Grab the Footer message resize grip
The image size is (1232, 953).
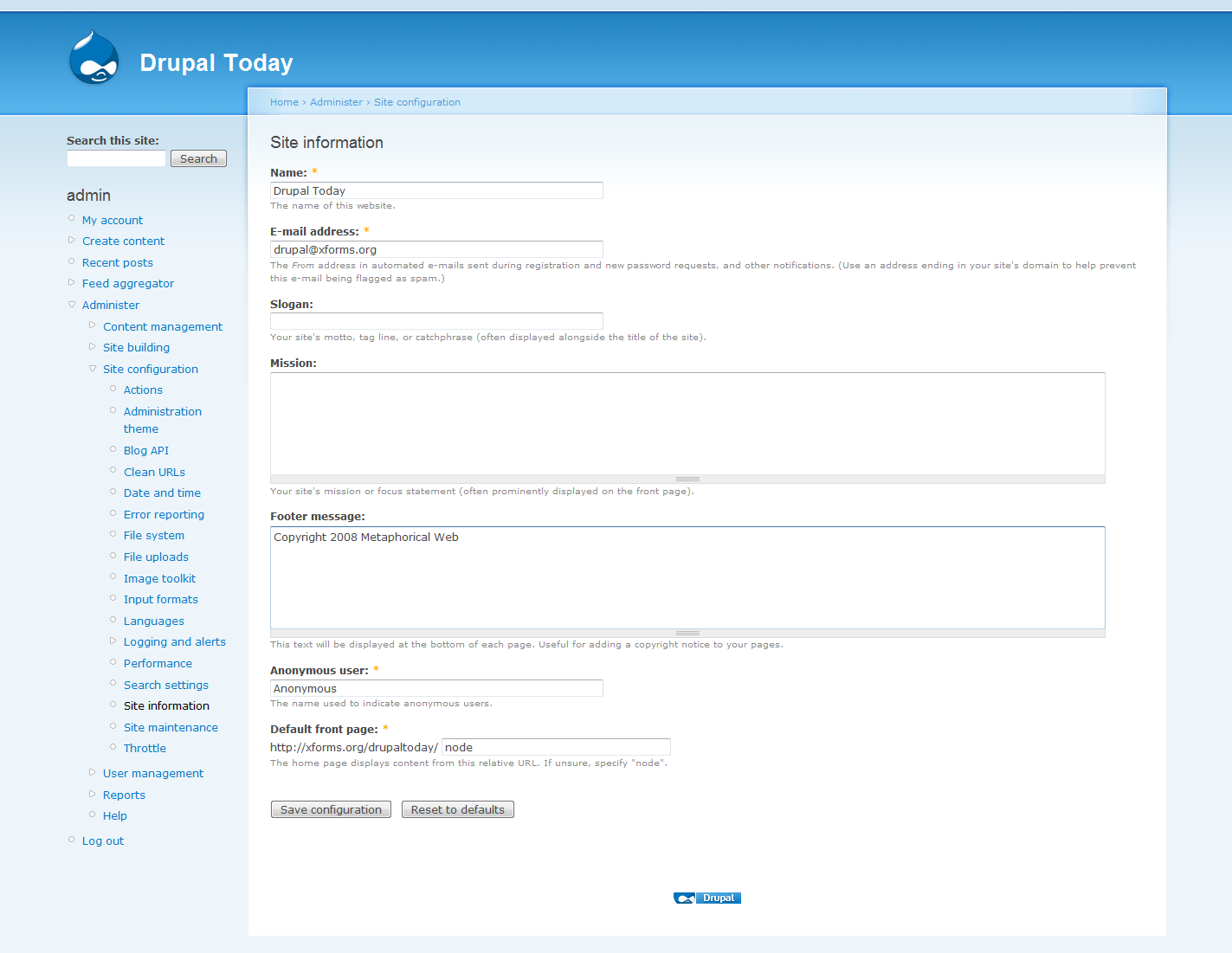(x=687, y=633)
